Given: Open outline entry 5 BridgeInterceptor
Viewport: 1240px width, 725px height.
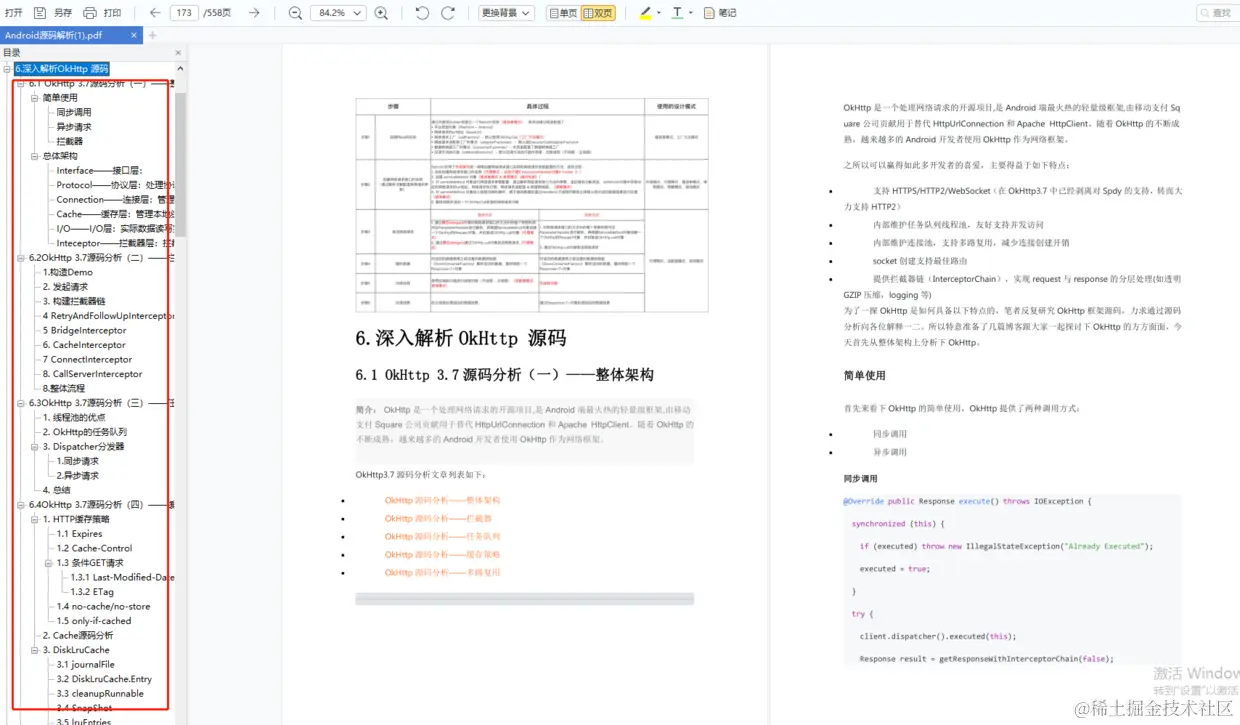Looking at the screenshot, I should coord(84,330).
